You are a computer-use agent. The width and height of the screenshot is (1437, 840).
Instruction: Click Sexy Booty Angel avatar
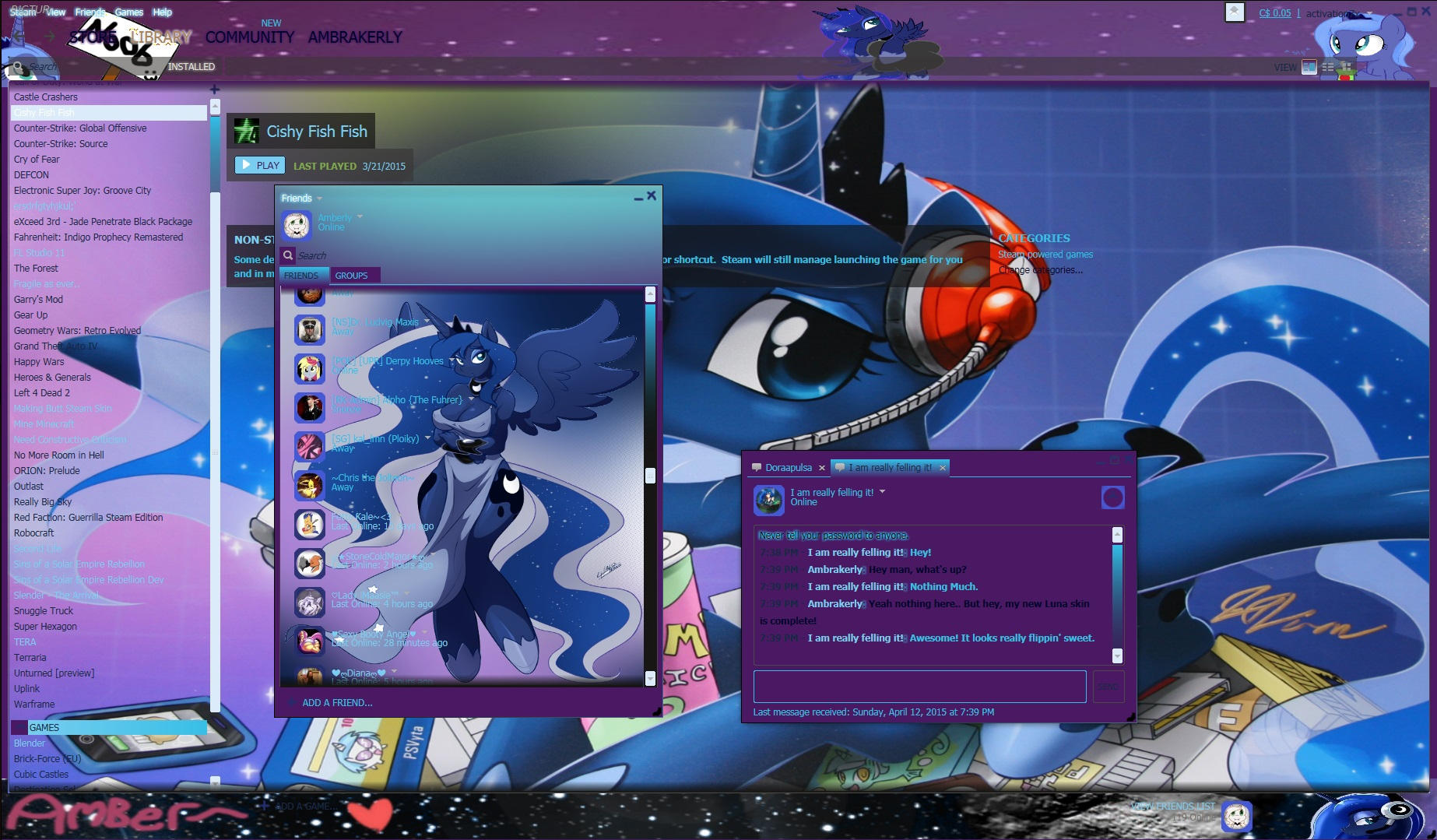coord(309,641)
